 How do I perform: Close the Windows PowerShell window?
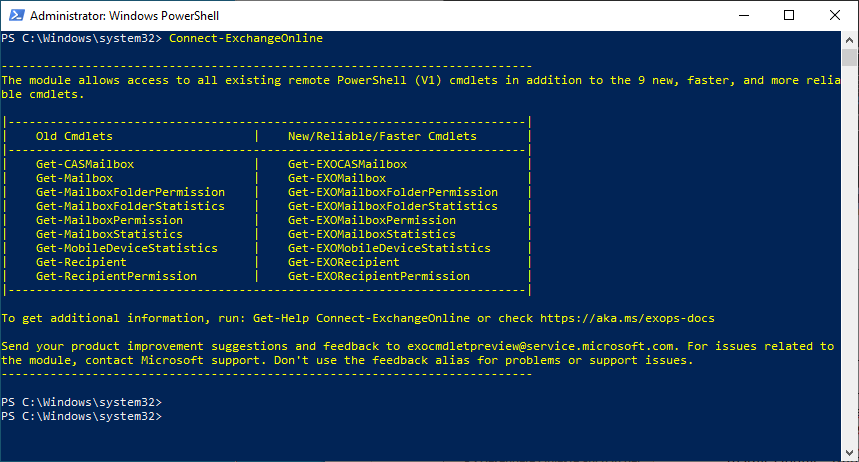[835, 15]
